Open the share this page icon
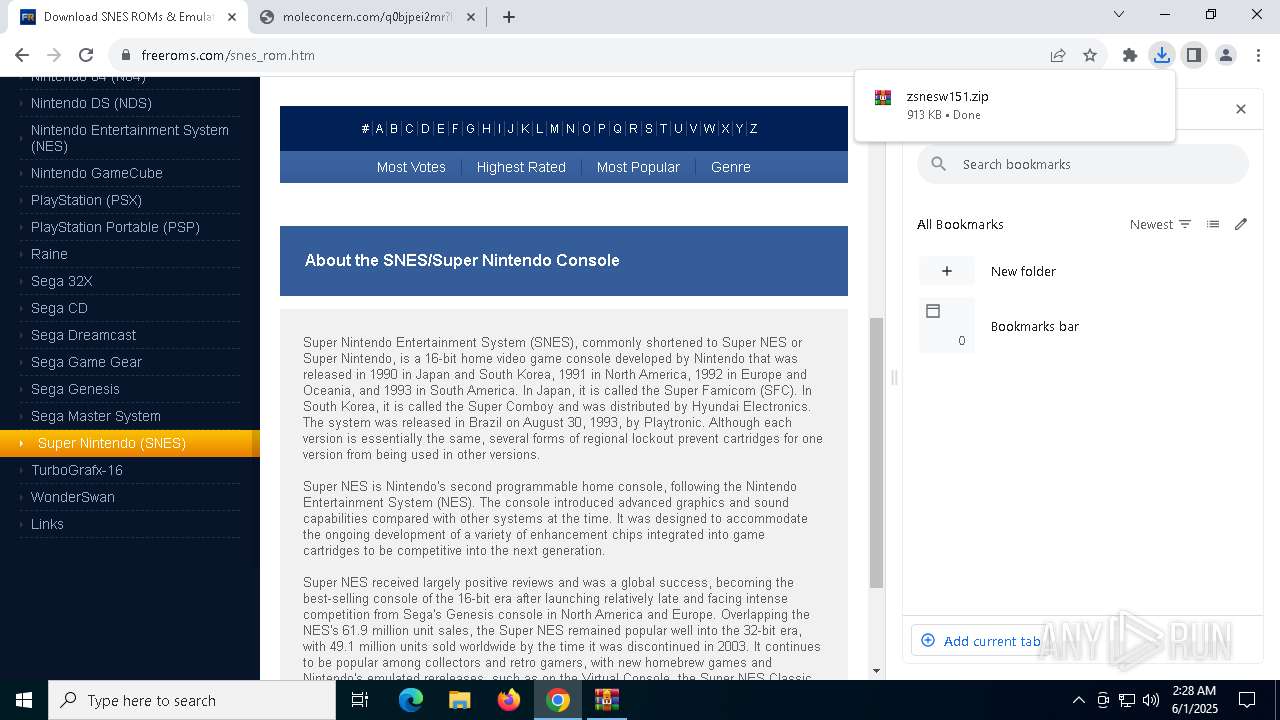Viewport: 1280px width, 720px height. (x=1058, y=55)
